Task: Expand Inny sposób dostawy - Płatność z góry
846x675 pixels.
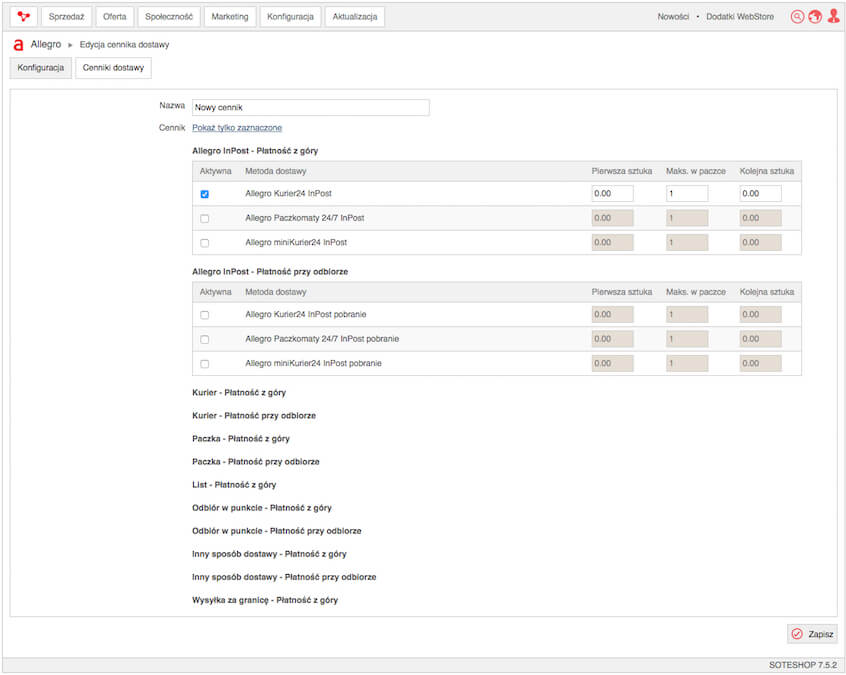Action: [x=269, y=554]
